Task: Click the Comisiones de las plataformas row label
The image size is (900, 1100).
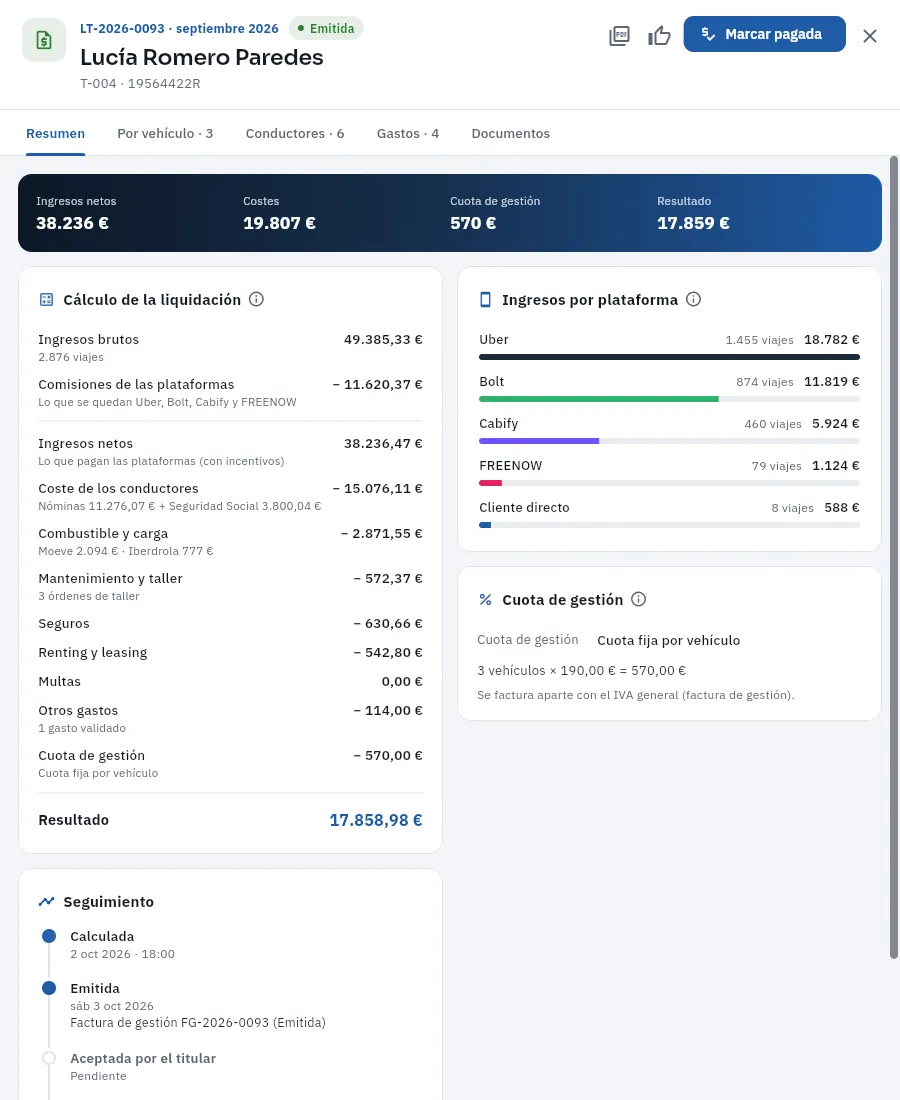Action: pos(136,384)
